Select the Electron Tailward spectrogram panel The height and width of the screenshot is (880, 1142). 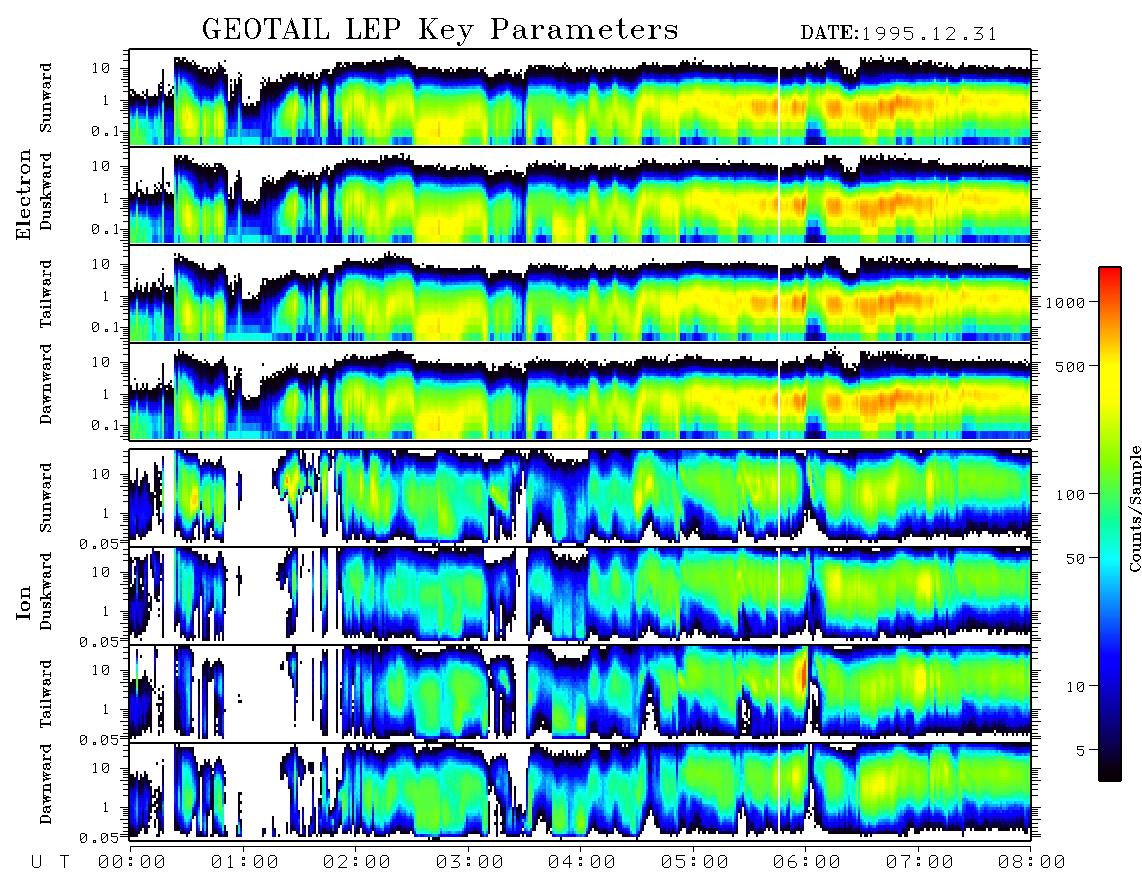point(580,294)
